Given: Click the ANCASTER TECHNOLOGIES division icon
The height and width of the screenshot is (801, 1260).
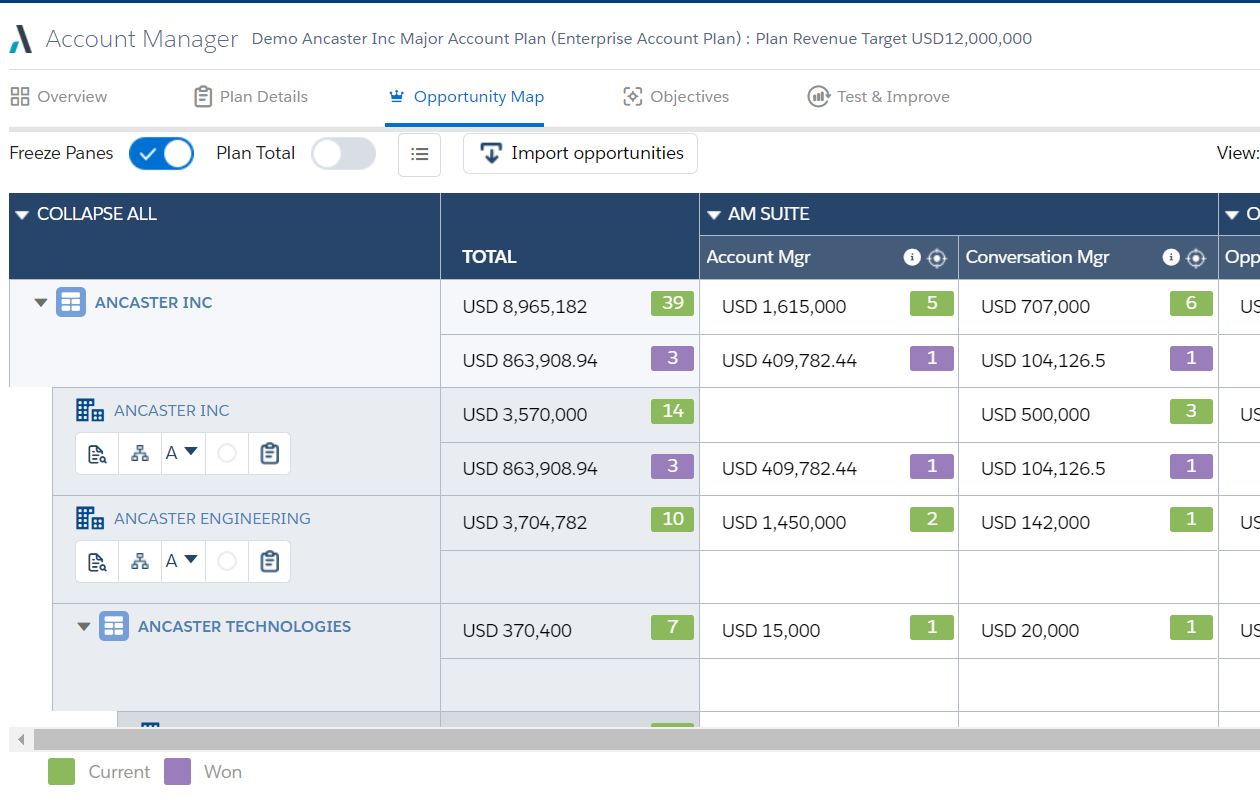Looking at the screenshot, I should coord(114,626).
